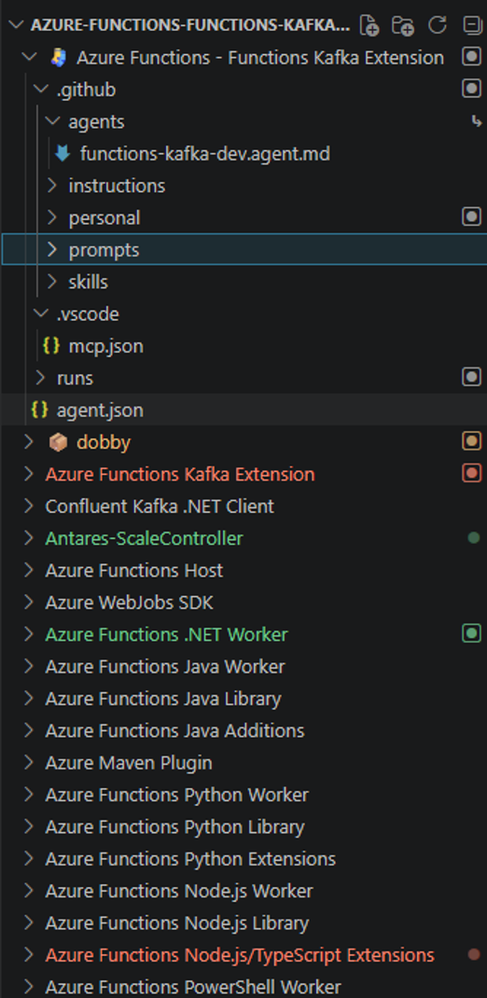Click the orange status badge on dobby row
487x998 pixels.
tap(471, 441)
